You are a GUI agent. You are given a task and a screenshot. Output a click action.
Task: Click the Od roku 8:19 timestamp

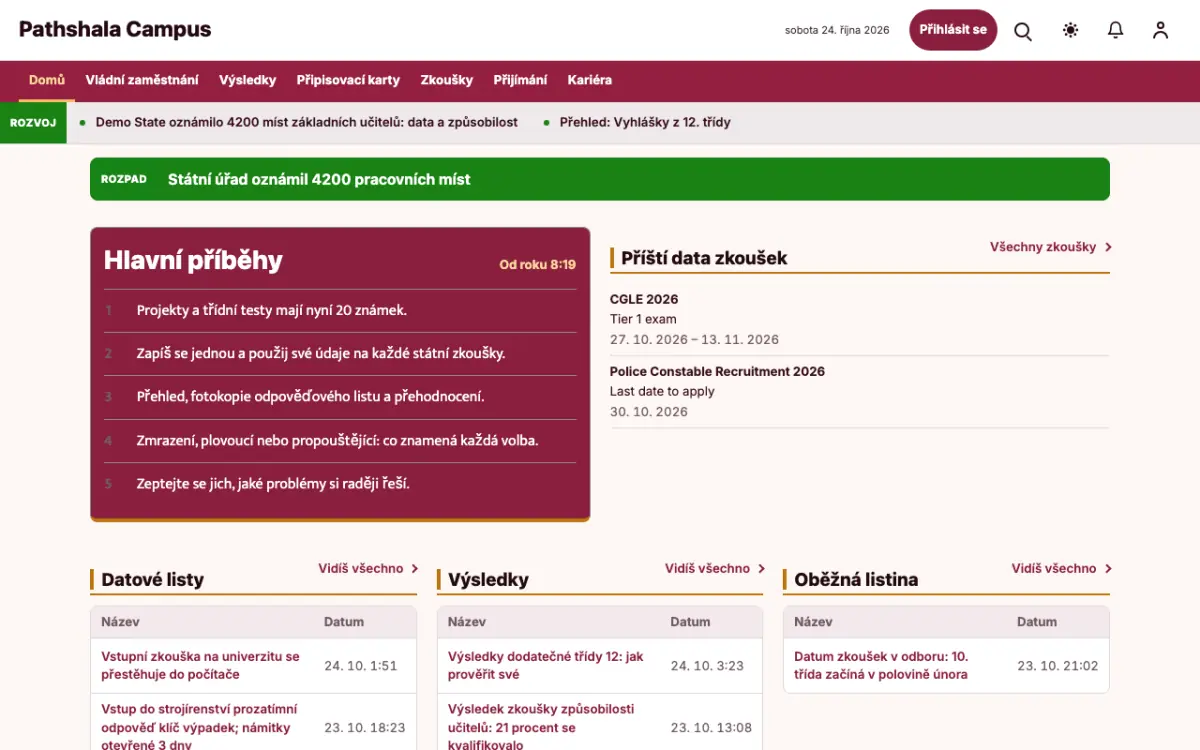click(x=538, y=265)
